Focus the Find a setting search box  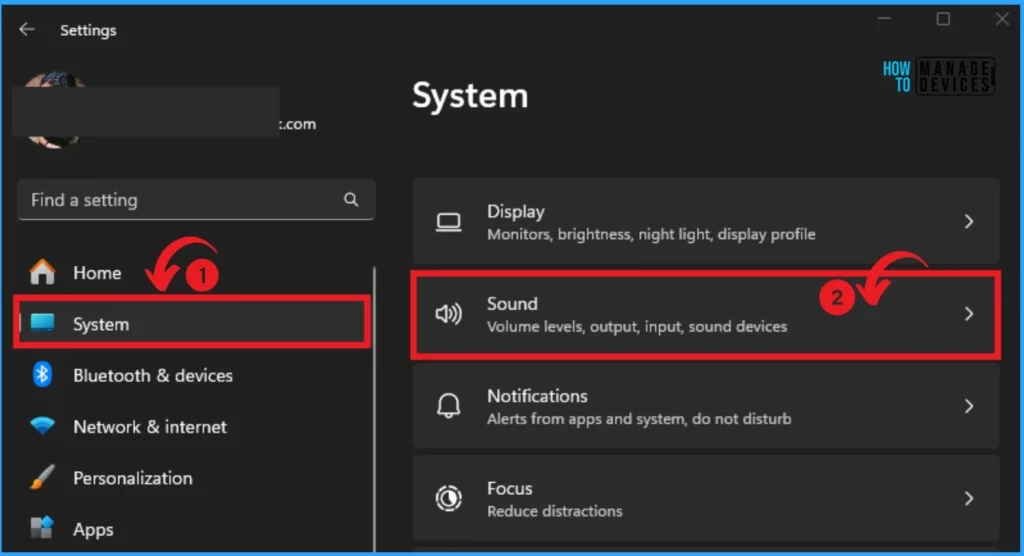[196, 199]
